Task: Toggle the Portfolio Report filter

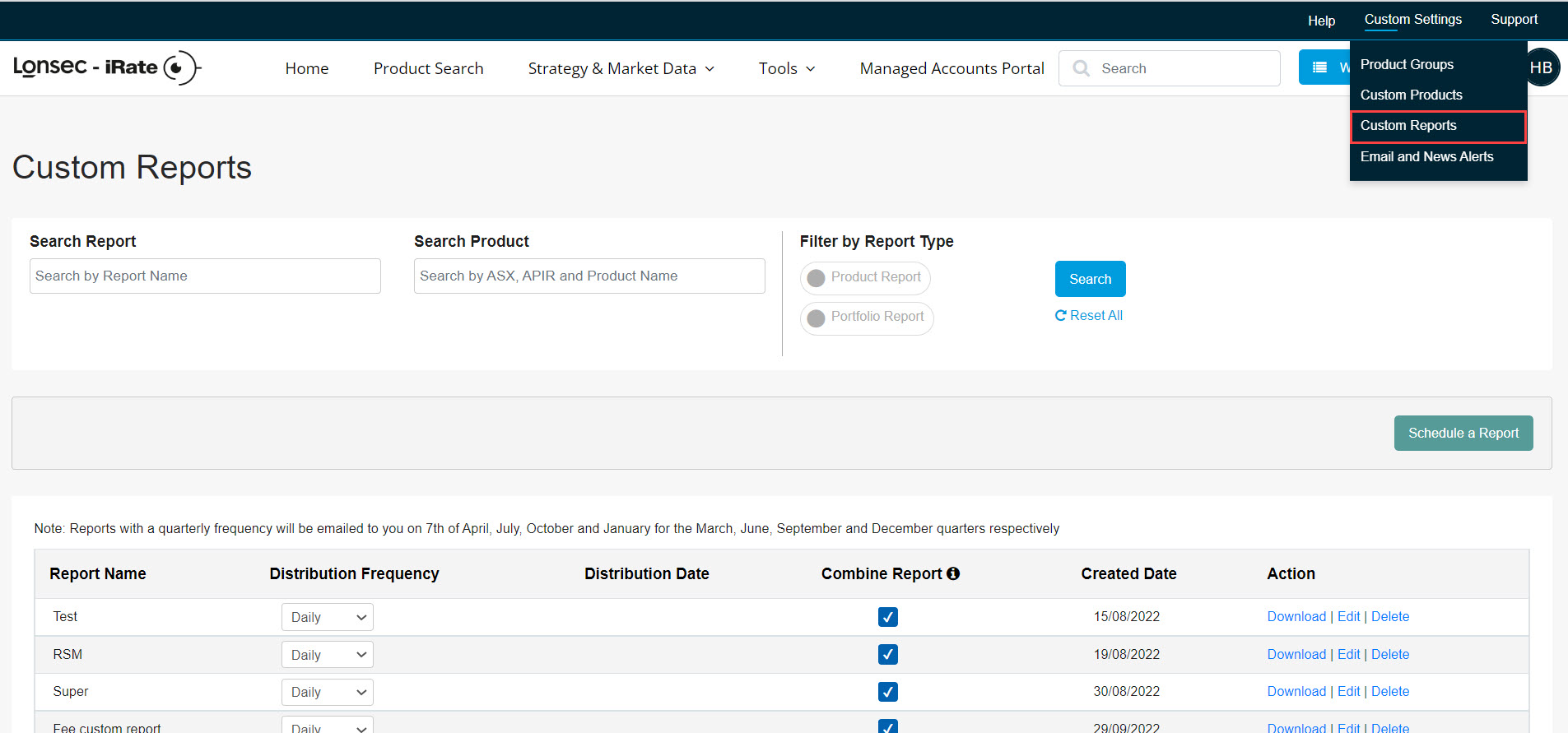Action: (867, 318)
